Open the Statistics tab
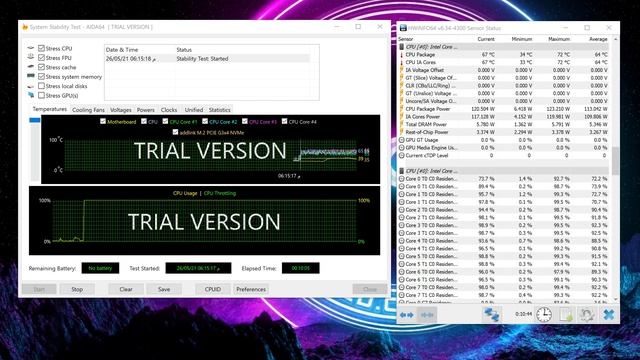The image size is (640, 360). pos(220,110)
